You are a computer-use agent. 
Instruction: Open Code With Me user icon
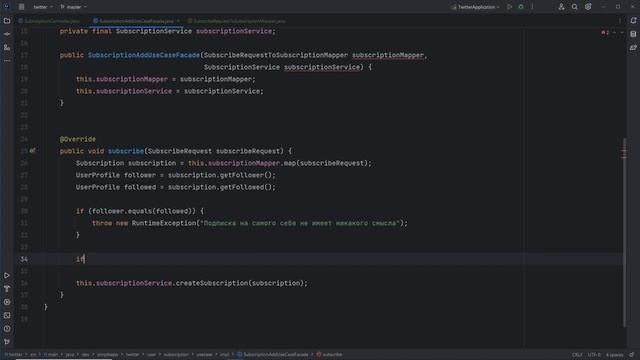click(561, 7)
